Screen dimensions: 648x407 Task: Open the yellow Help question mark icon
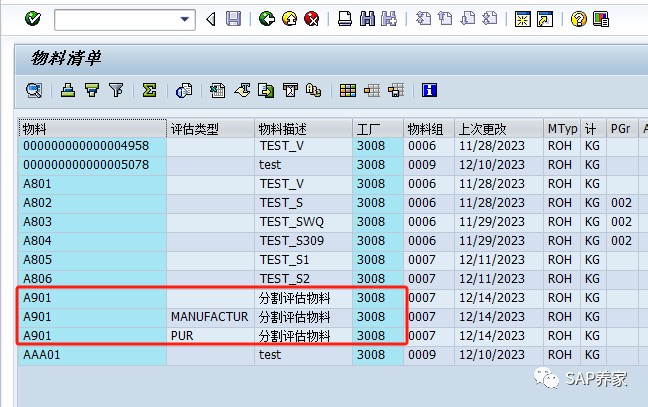click(579, 19)
